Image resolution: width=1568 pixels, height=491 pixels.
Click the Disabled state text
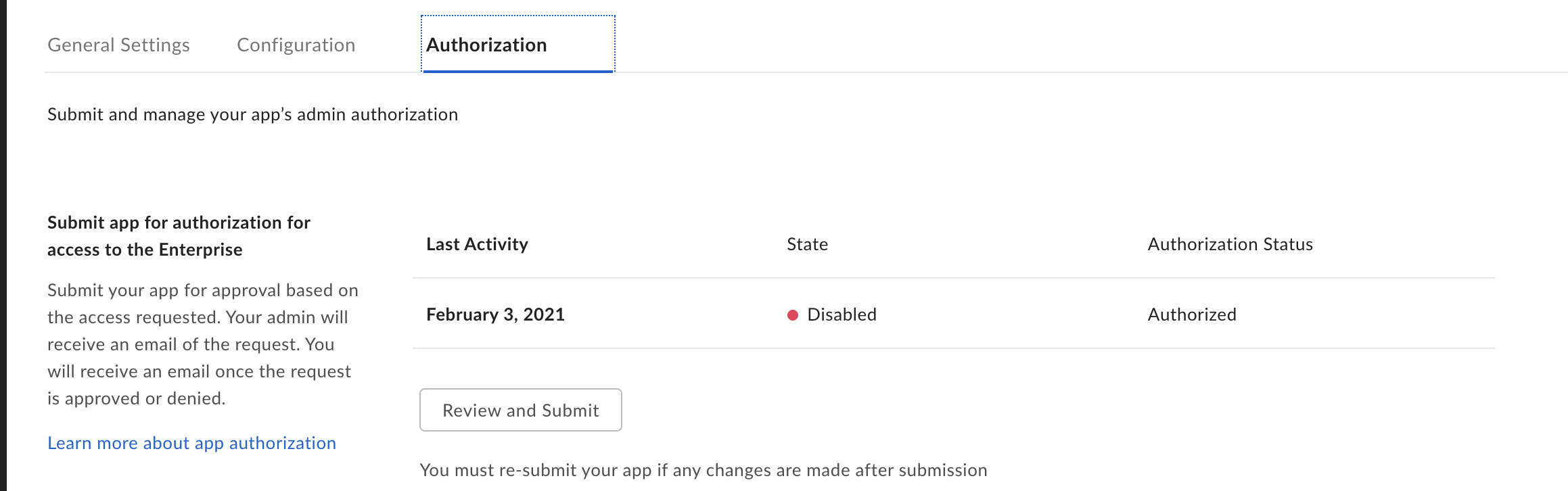(x=841, y=314)
